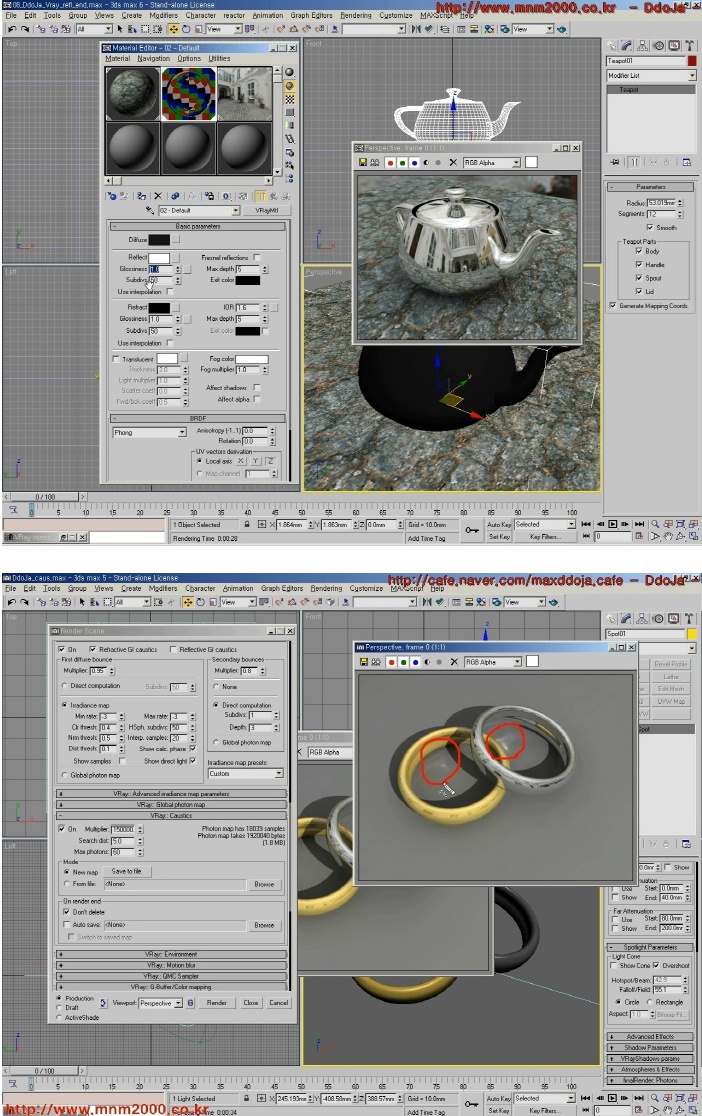Enable Reflective GI caustics checkbox
The image size is (702, 1116).
coord(173,649)
